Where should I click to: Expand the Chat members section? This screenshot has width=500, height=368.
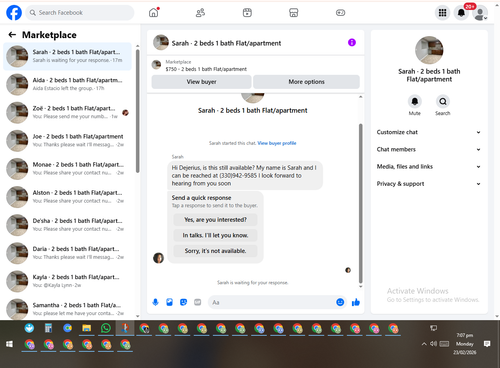(429, 149)
